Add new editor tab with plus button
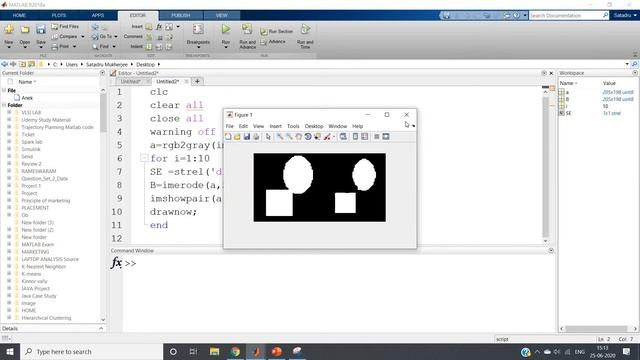 point(198,82)
